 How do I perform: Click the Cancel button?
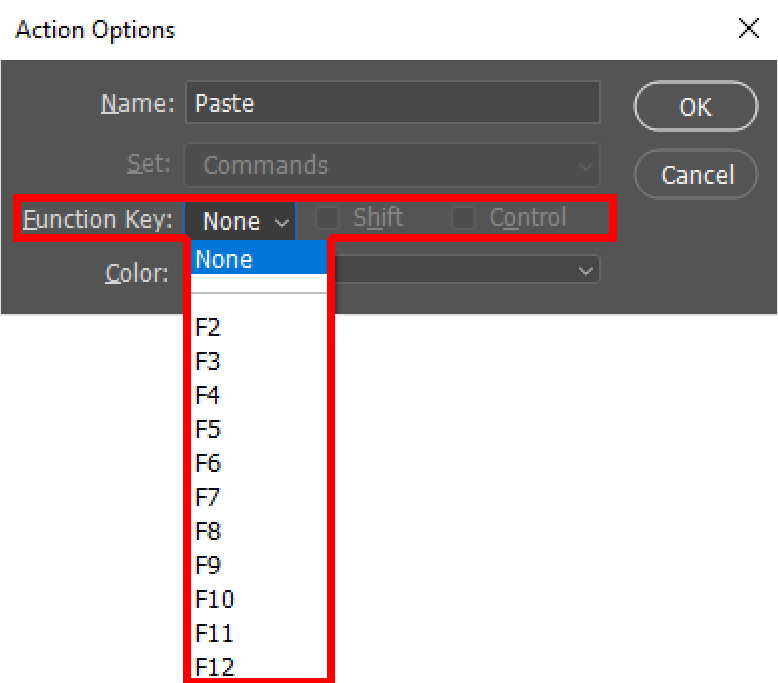coord(696,175)
